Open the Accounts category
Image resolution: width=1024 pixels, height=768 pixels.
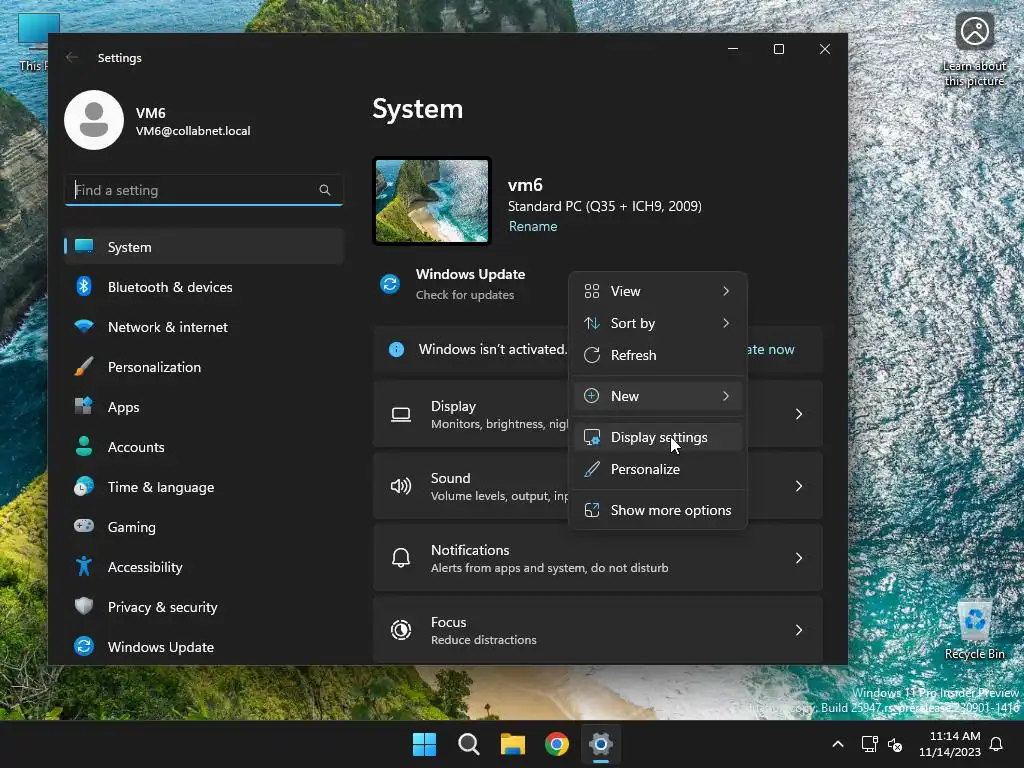click(204, 447)
